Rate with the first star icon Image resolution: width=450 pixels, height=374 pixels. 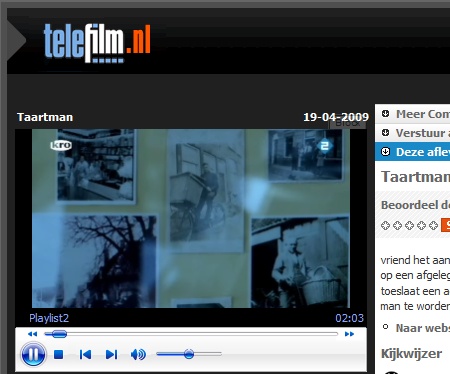385,225
